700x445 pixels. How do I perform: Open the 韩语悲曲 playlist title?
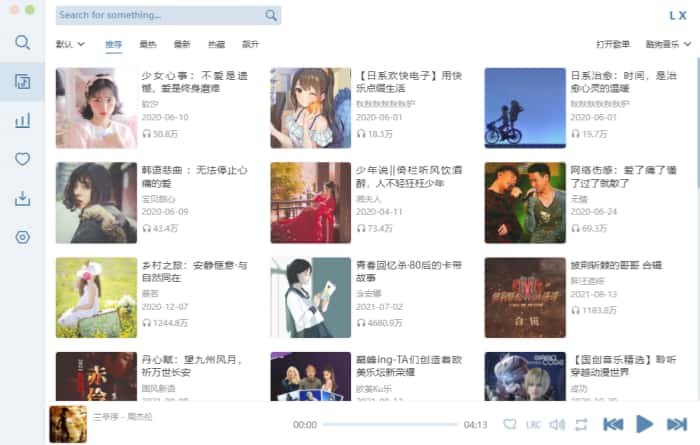tap(194, 176)
